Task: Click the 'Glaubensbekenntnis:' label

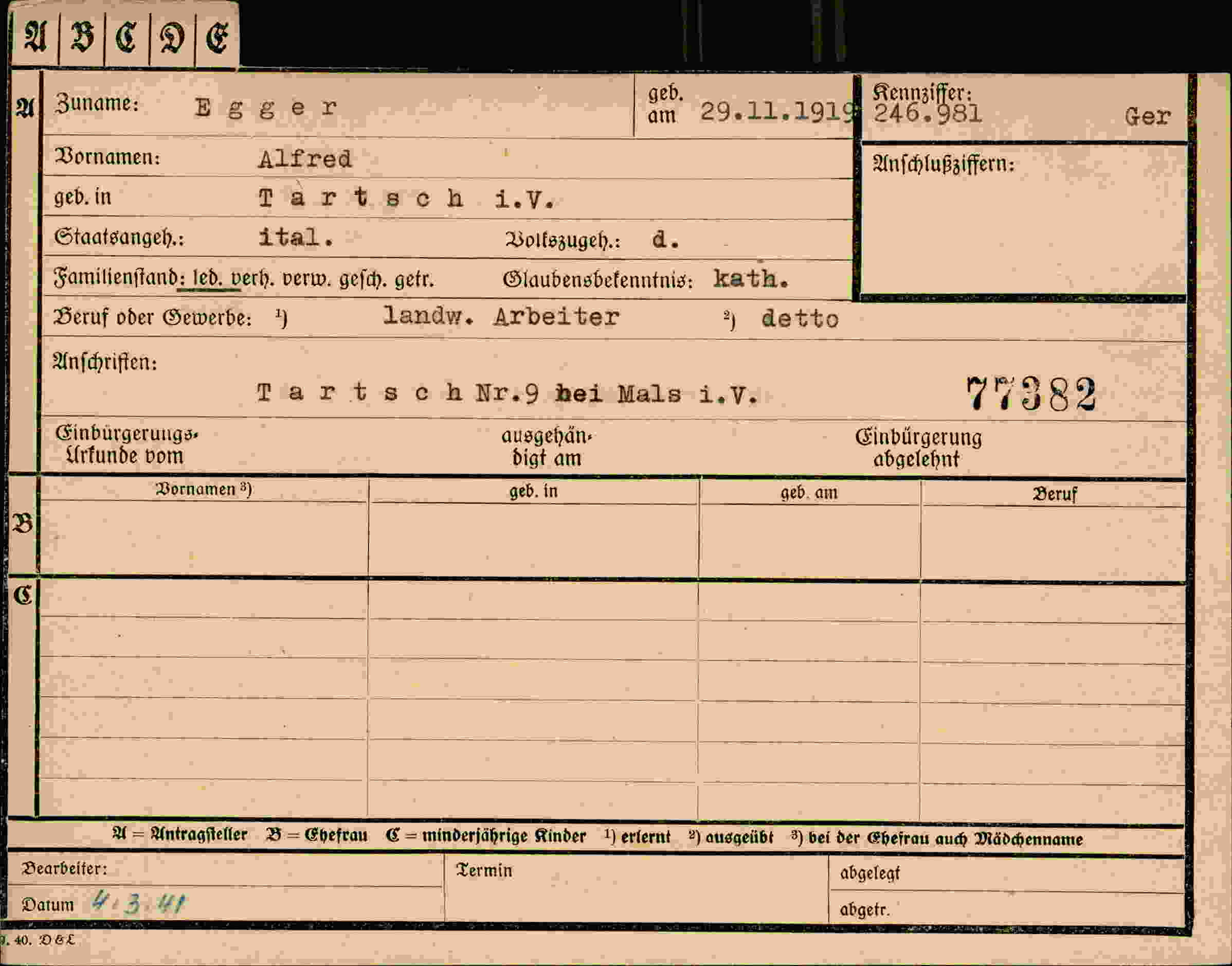Action: tap(598, 280)
